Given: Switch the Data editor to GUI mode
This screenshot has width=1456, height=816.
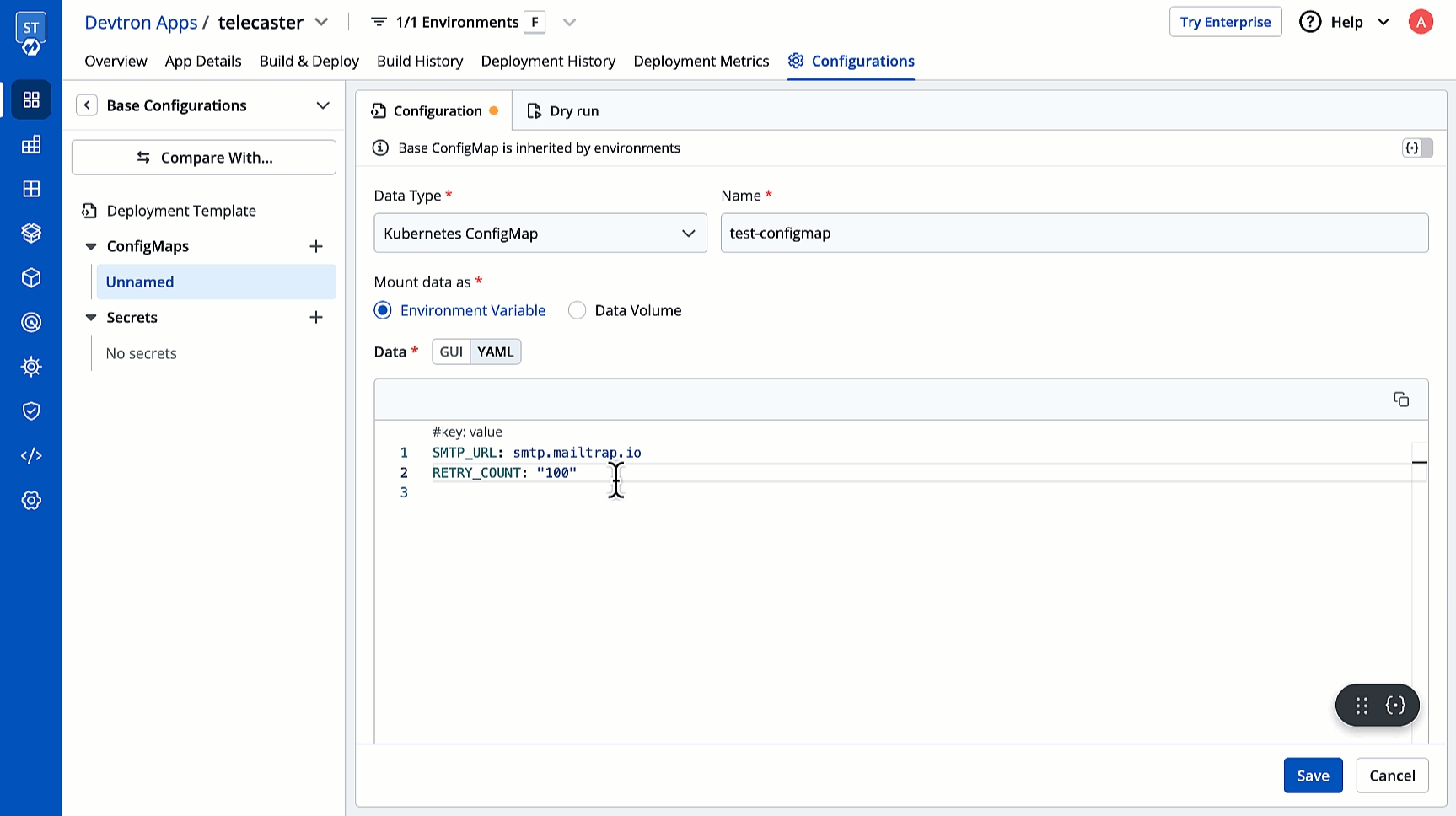Looking at the screenshot, I should click(x=451, y=352).
